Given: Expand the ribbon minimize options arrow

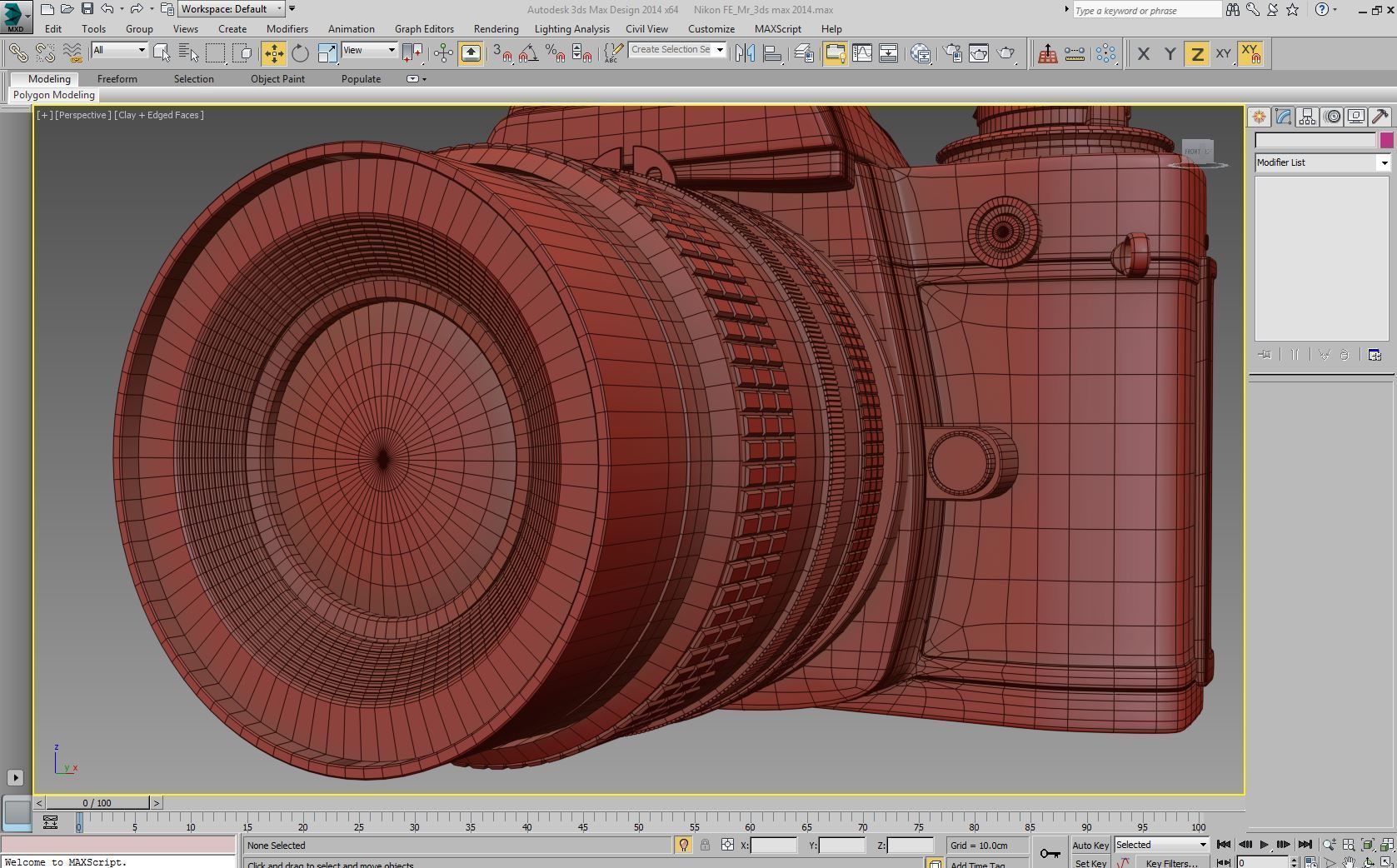Looking at the screenshot, I should tap(424, 79).
